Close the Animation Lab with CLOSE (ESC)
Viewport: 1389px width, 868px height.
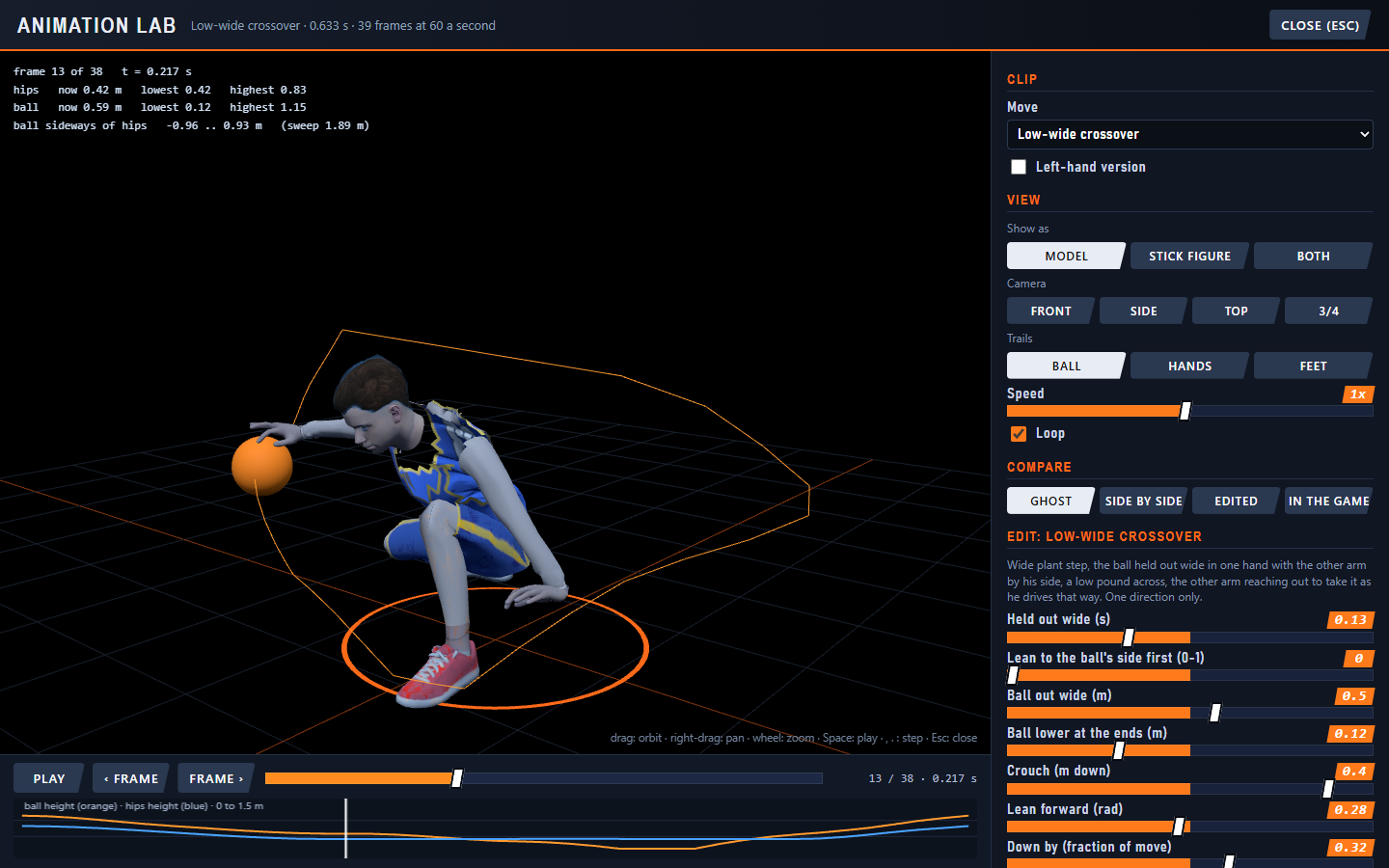pyautogui.click(x=1320, y=25)
